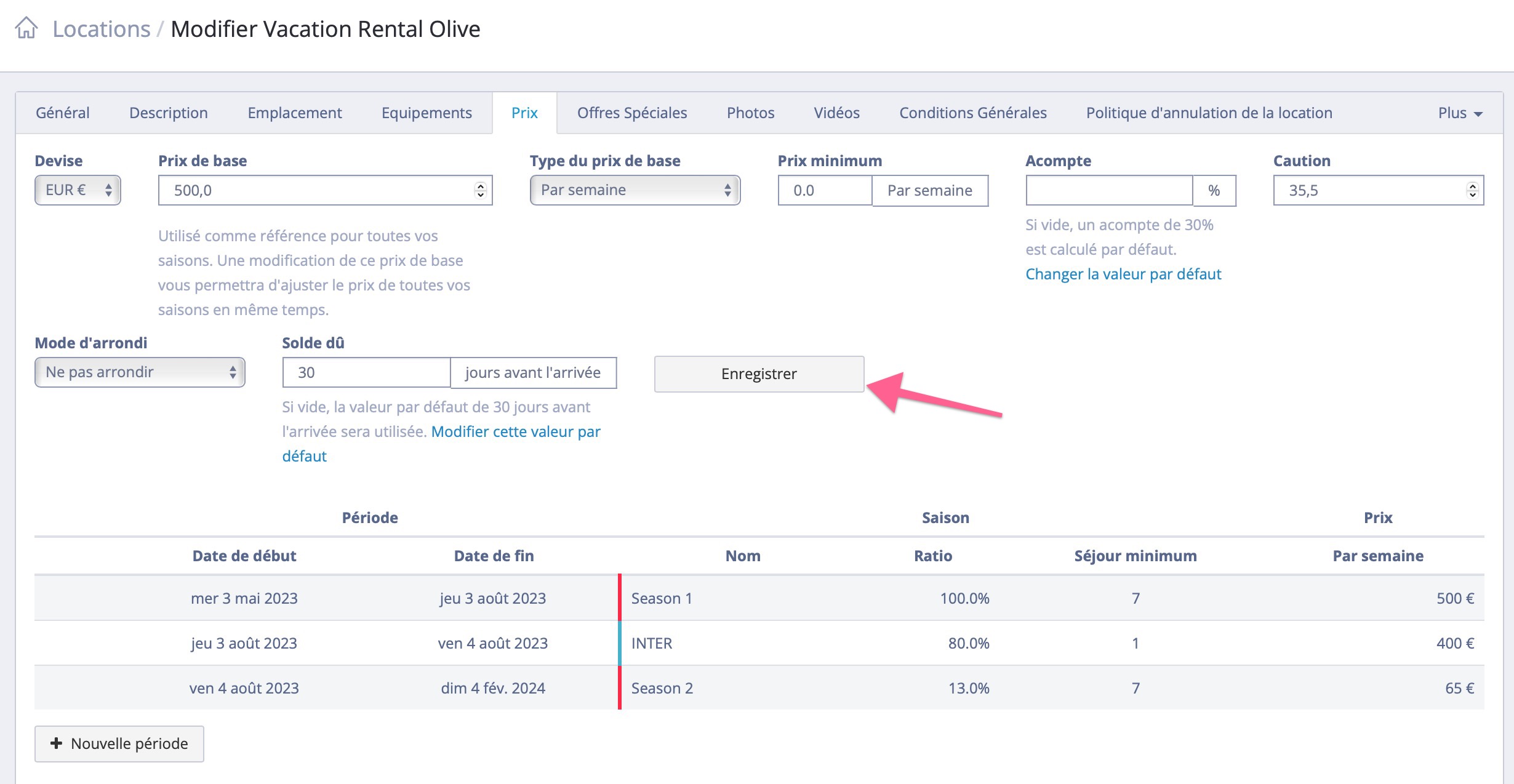Click Modifier cette valeur par défaut link
This screenshot has width=1514, height=784.
click(x=515, y=431)
